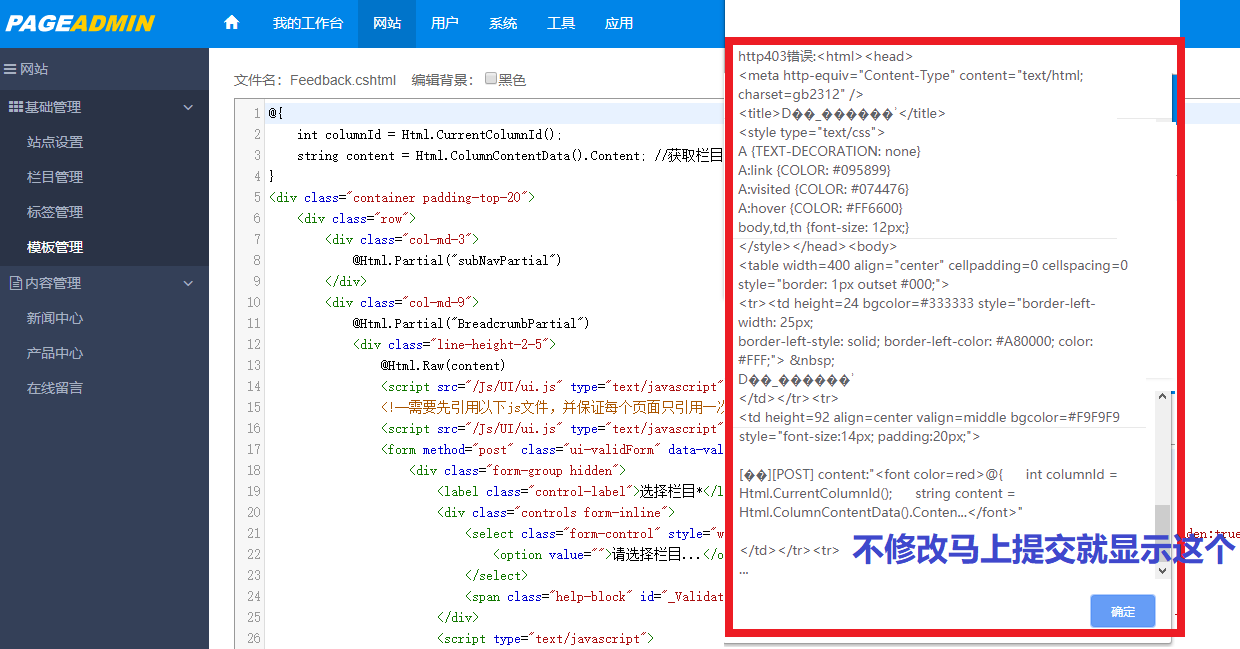Screen dimensions: 1240x649
Task: Open 我的工作台 in the top menu
Action: tap(308, 23)
